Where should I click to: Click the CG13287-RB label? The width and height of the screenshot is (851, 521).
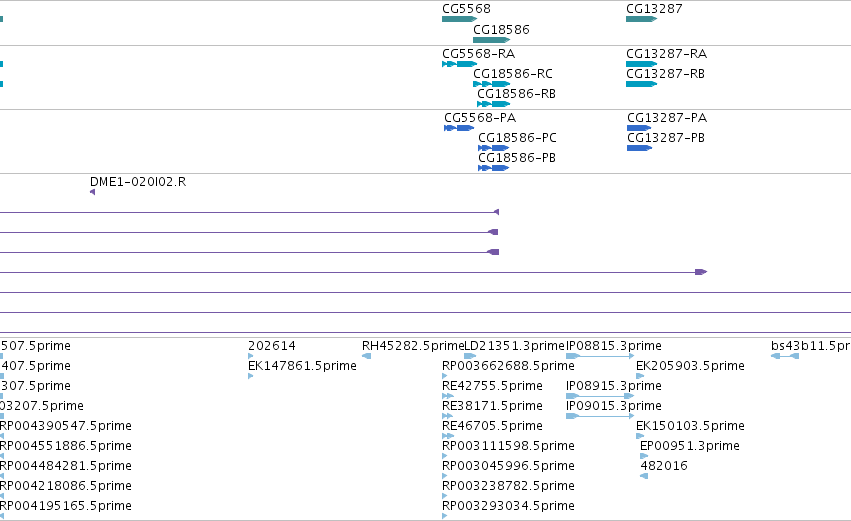665,74
